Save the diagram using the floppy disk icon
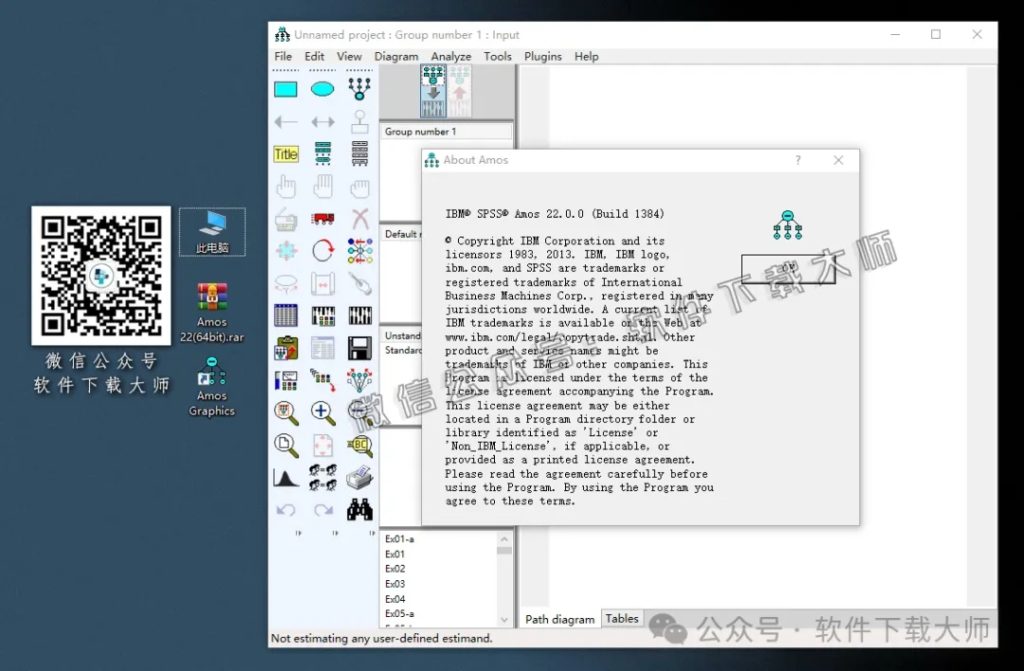This screenshot has width=1024, height=671. pos(359,347)
